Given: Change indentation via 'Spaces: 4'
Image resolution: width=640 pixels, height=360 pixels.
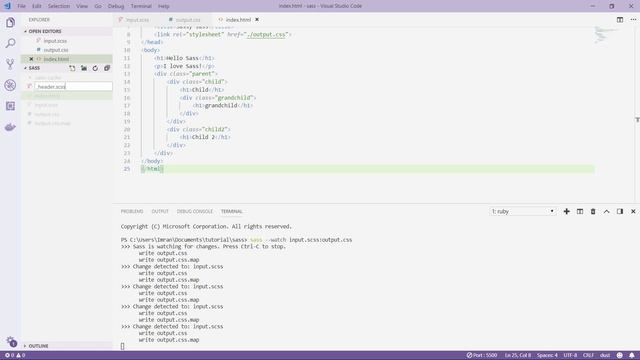Looking at the screenshot, I should 547,355.
